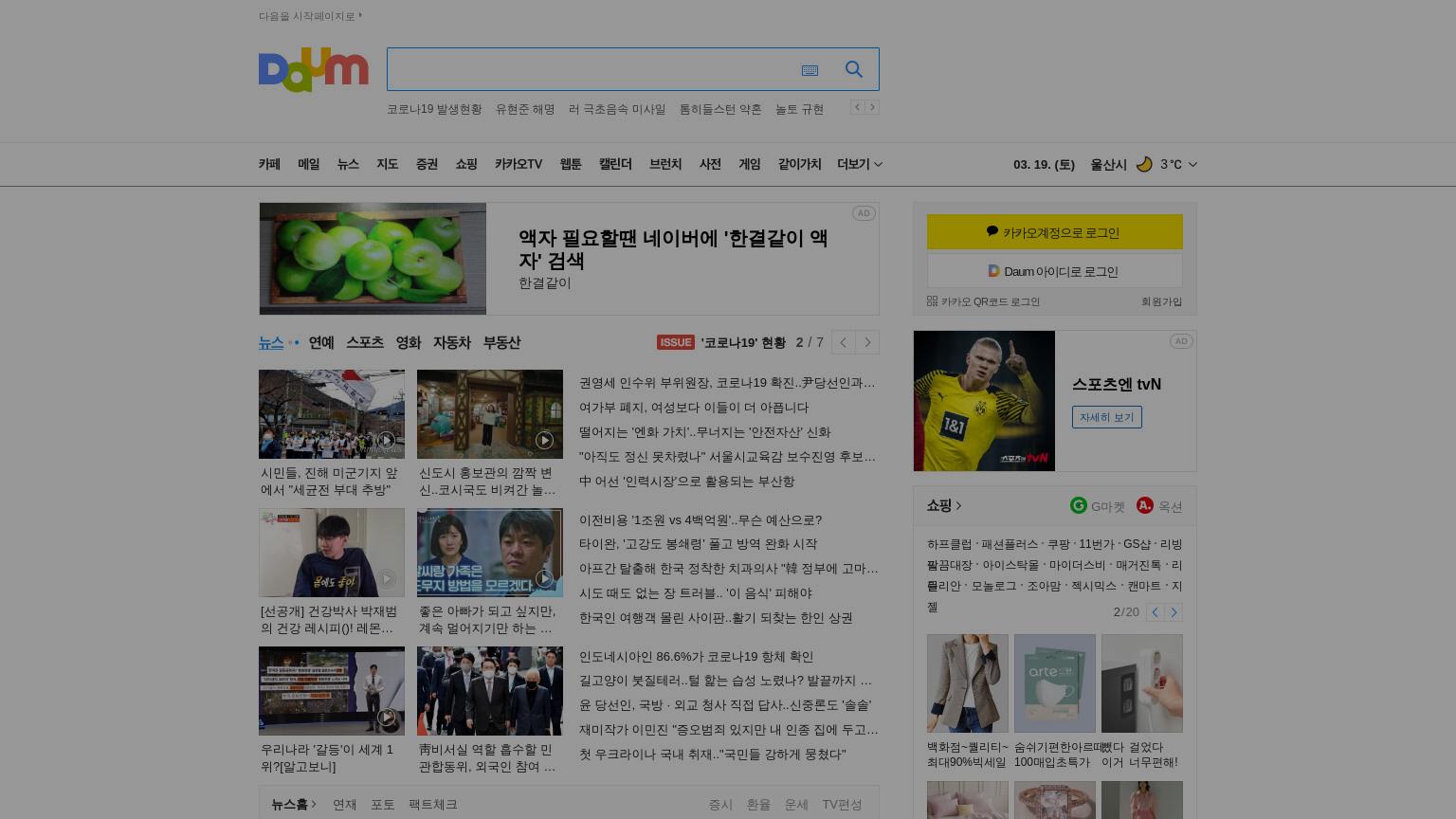Expand the 더보기 menu
1456x819 pixels.
860,164
